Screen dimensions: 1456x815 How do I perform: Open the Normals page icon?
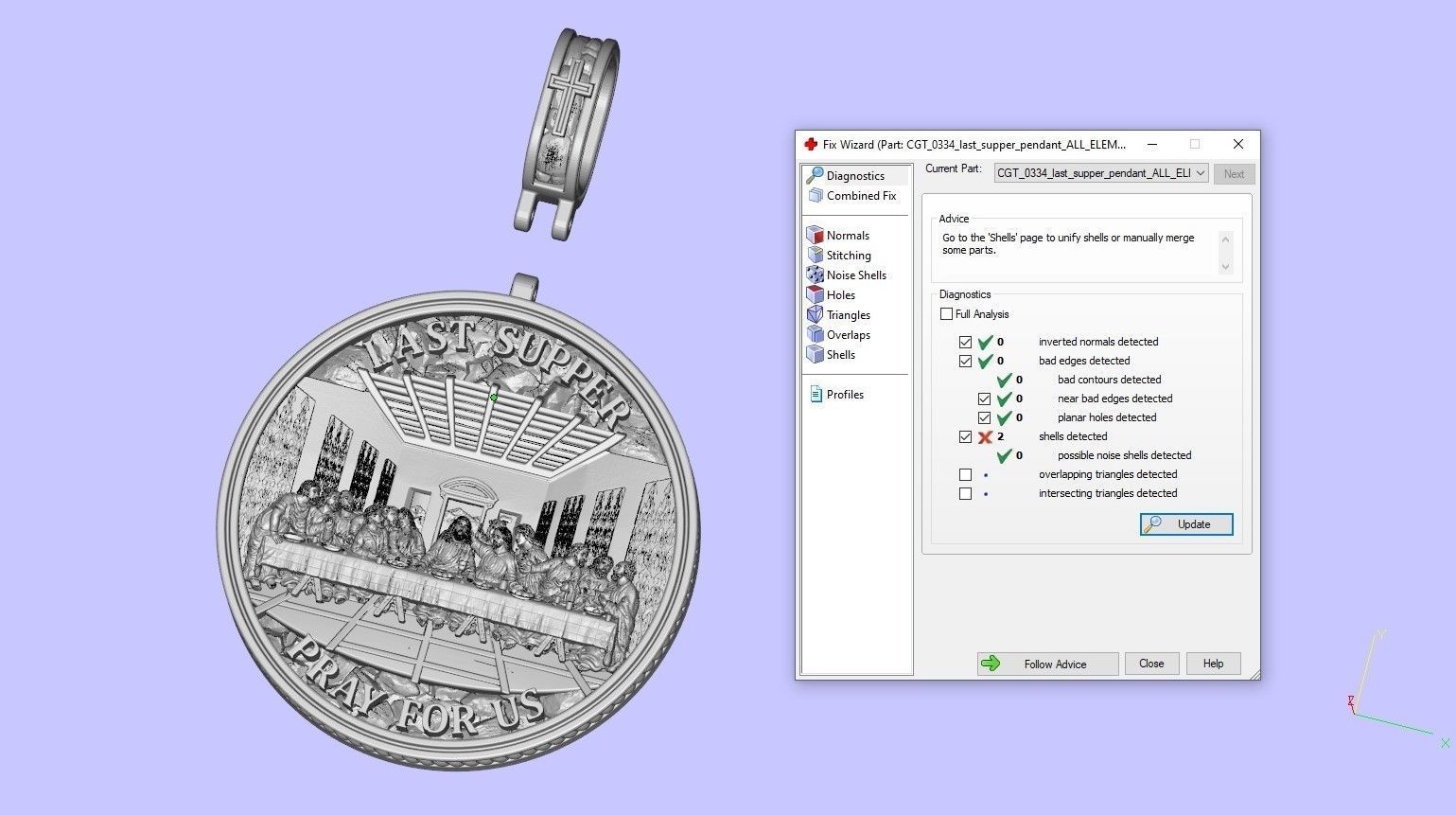(x=815, y=235)
